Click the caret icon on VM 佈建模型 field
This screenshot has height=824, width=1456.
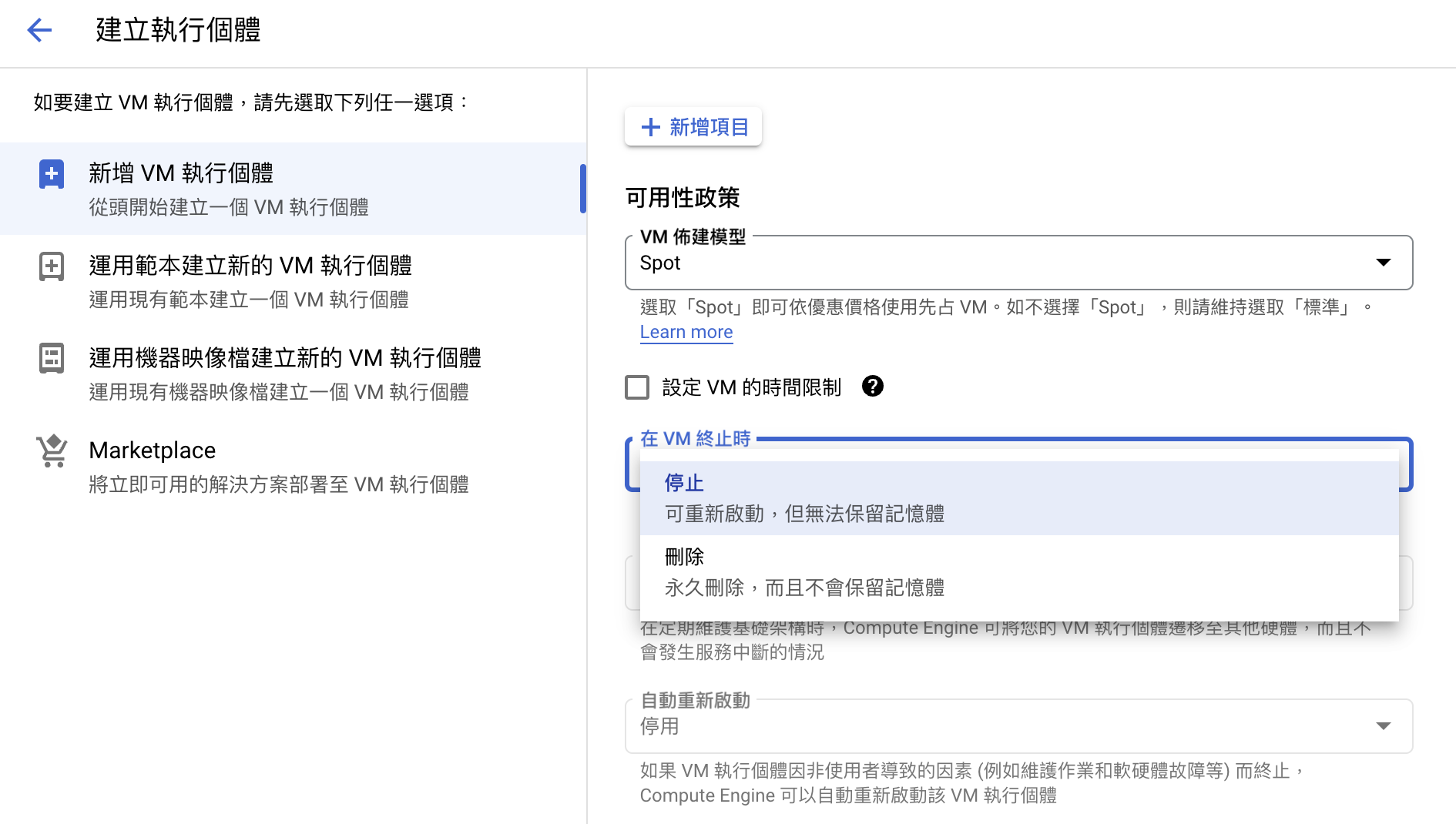pyautogui.click(x=1384, y=263)
